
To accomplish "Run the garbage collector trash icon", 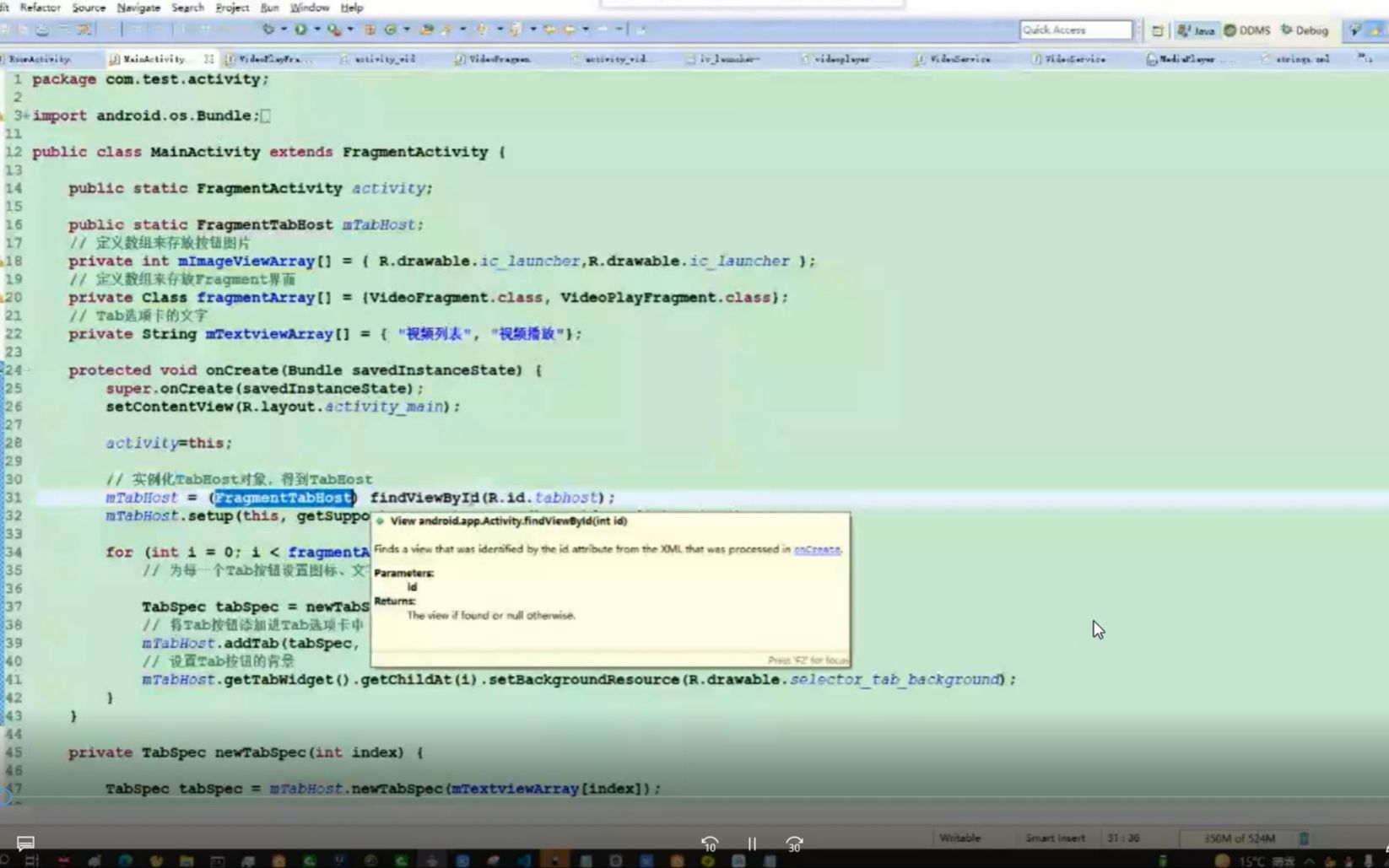I will click(1305, 838).
